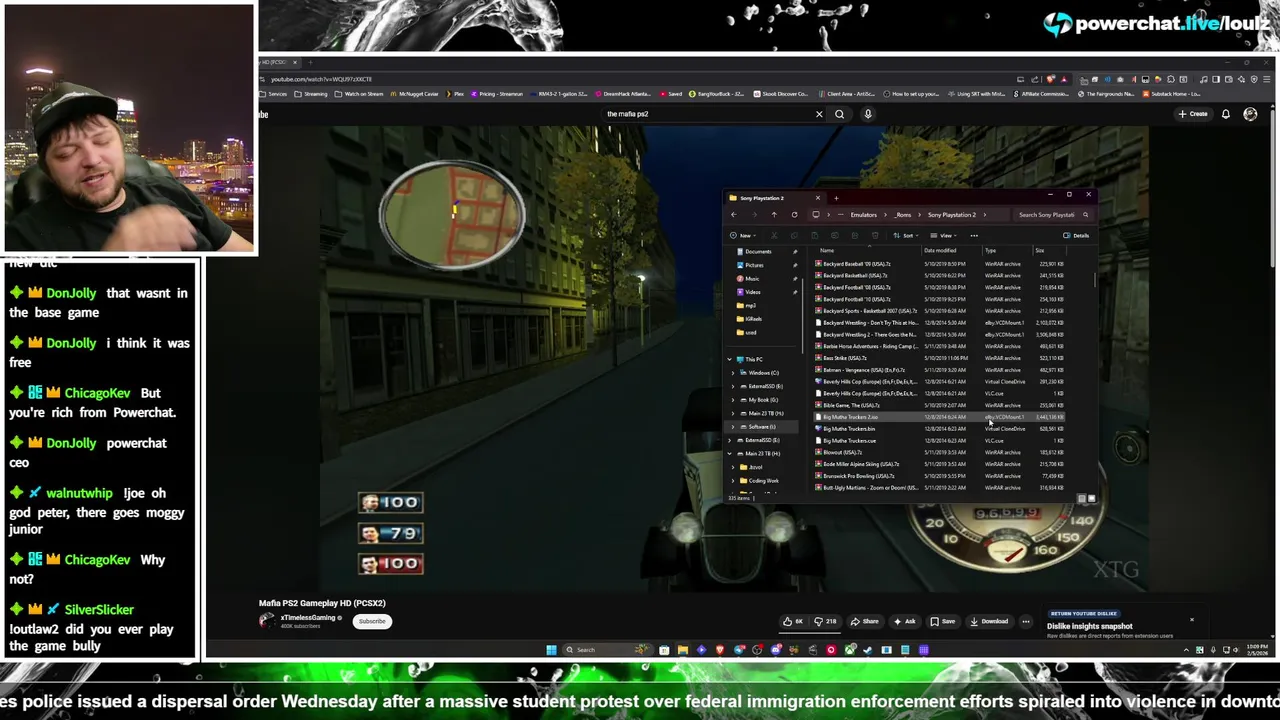Image resolution: width=1280 pixels, height=720 pixels.
Task: Sort files by the Size column header
Action: 1039,251
